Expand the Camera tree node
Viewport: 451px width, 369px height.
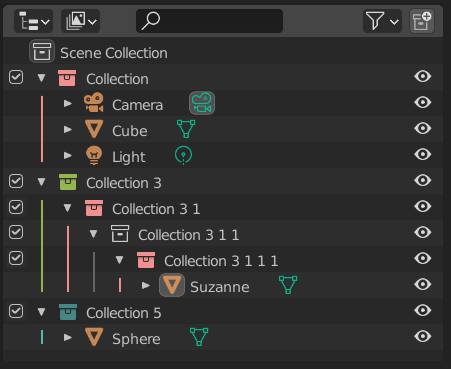coord(68,103)
